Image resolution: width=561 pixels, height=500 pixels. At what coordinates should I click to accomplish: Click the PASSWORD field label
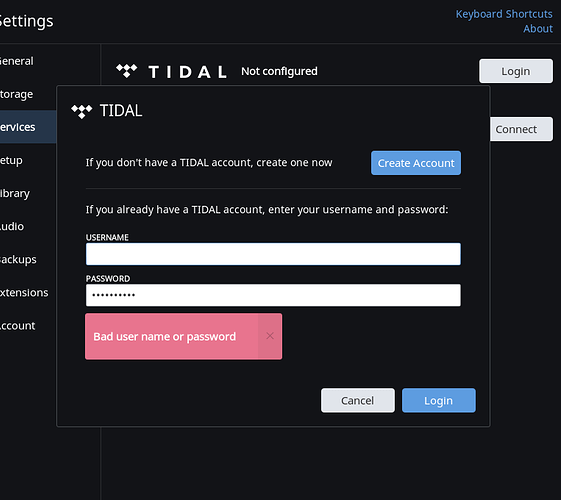pyautogui.click(x=108, y=279)
